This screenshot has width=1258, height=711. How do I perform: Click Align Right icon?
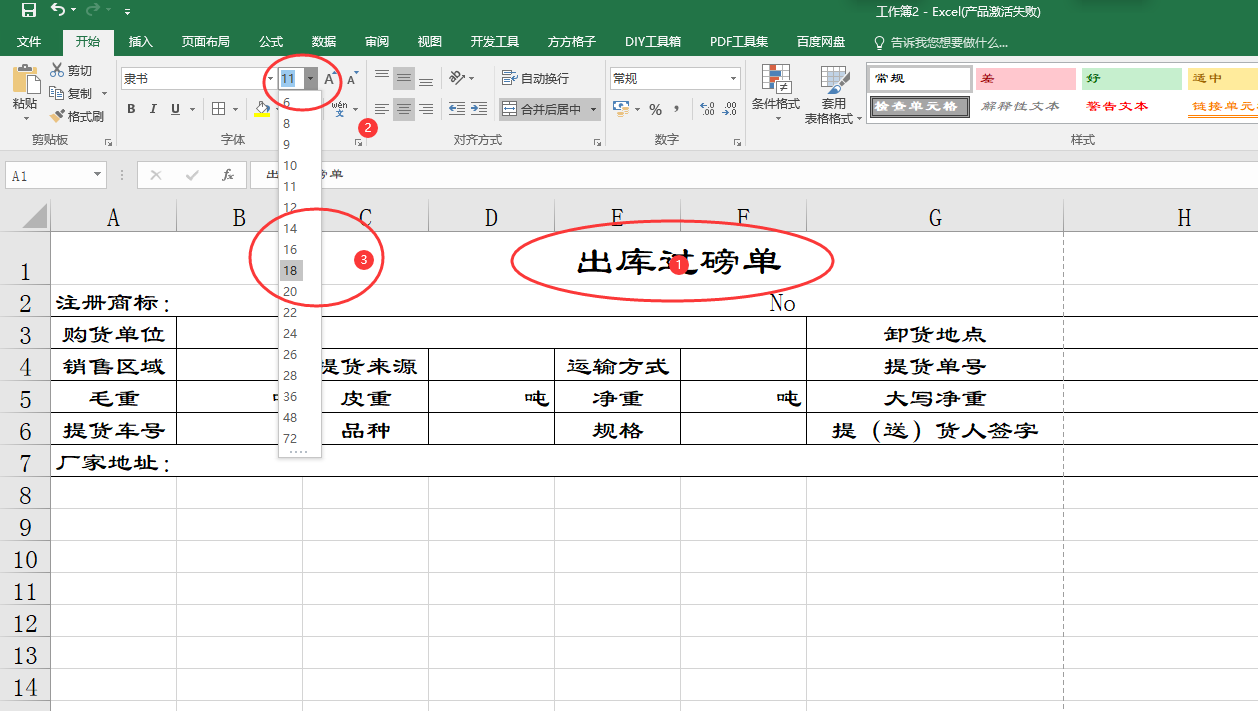coord(426,109)
